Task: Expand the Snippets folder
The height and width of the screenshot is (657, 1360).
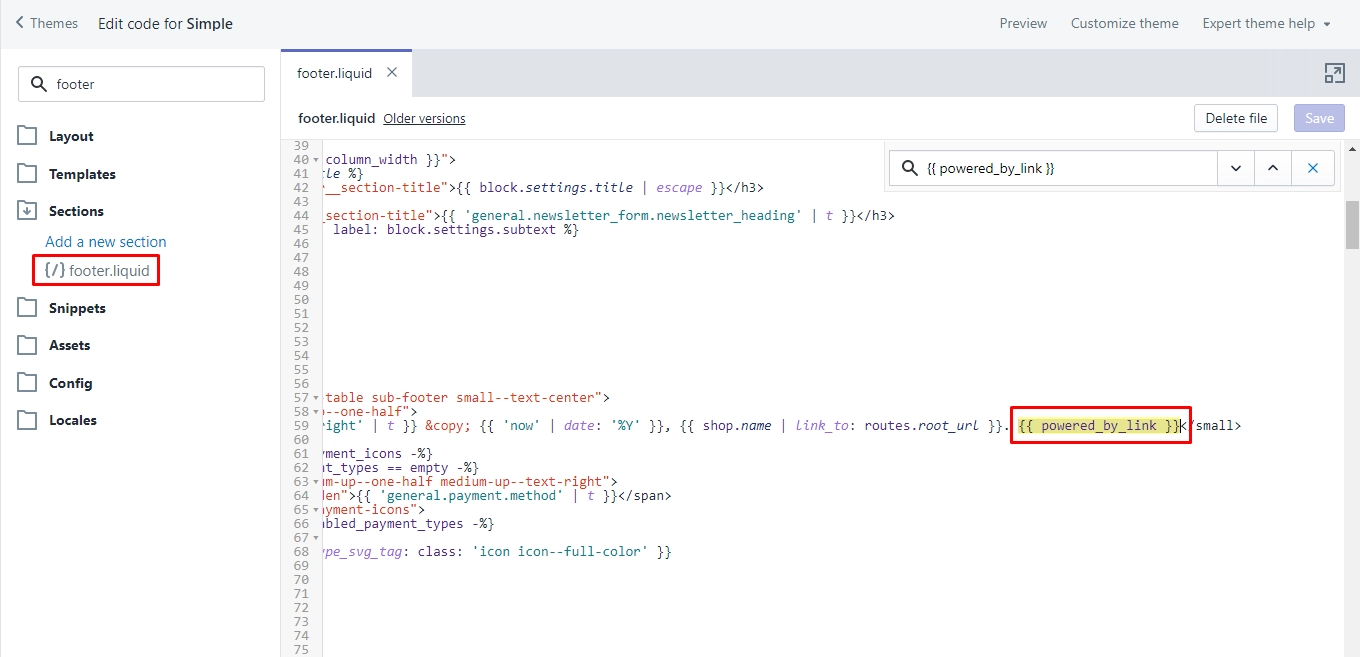Action: 77,308
